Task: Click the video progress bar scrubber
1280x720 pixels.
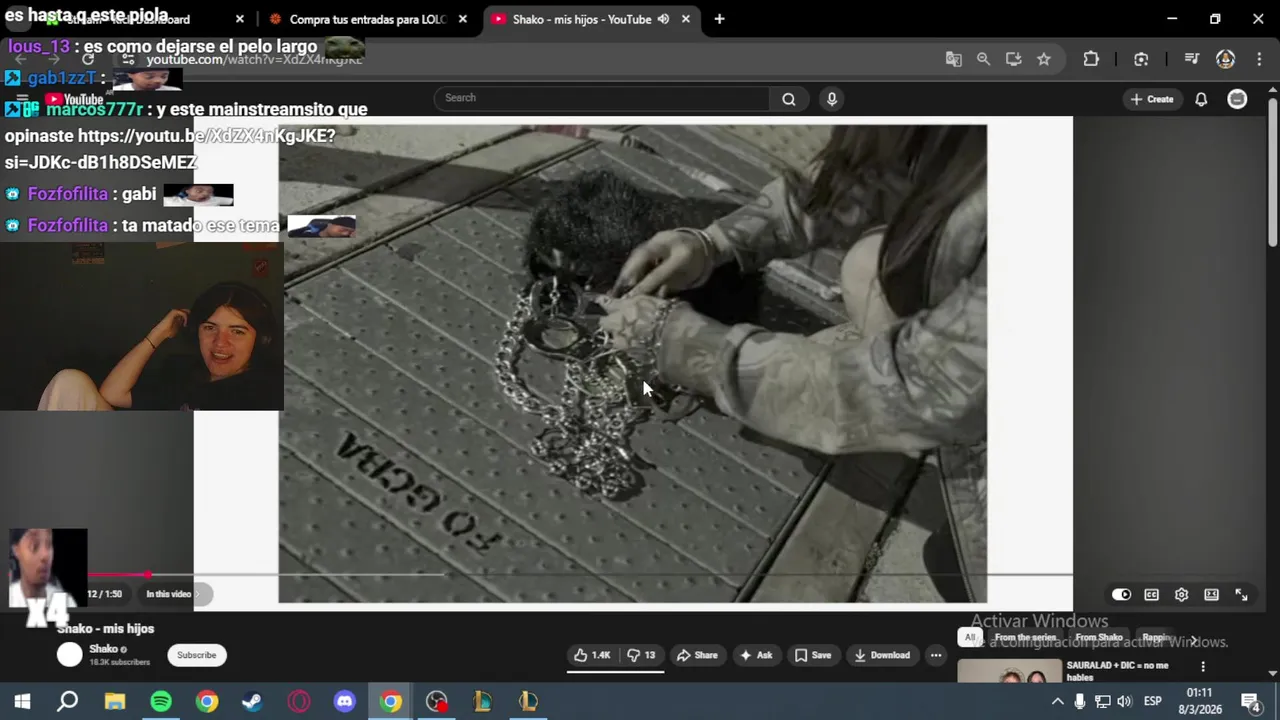Action: pyautogui.click(x=148, y=574)
